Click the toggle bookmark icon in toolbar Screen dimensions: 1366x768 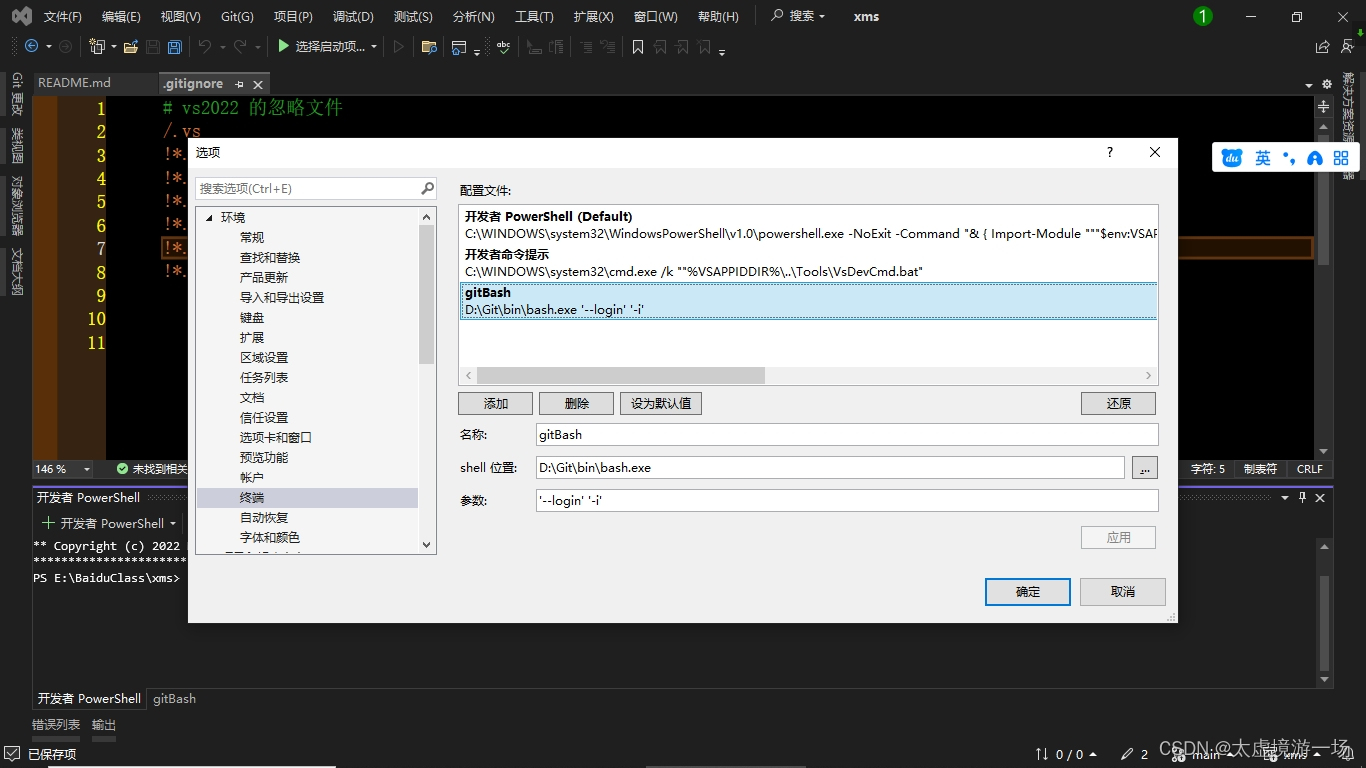(637, 46)
